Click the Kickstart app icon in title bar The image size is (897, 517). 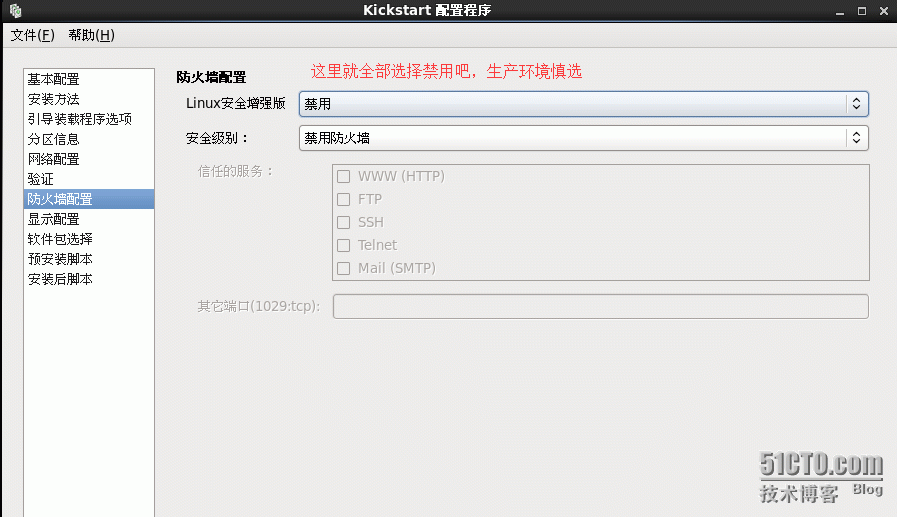[15, 10]
